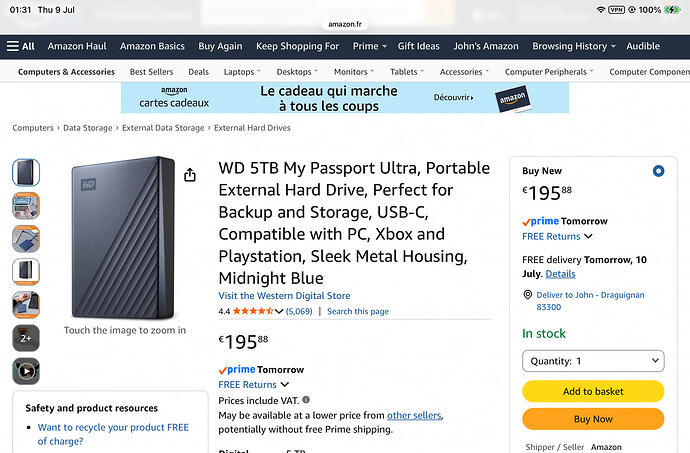Click the star rating icons
This screenshot has width=690, height=453.
click(x=253, y=311)
